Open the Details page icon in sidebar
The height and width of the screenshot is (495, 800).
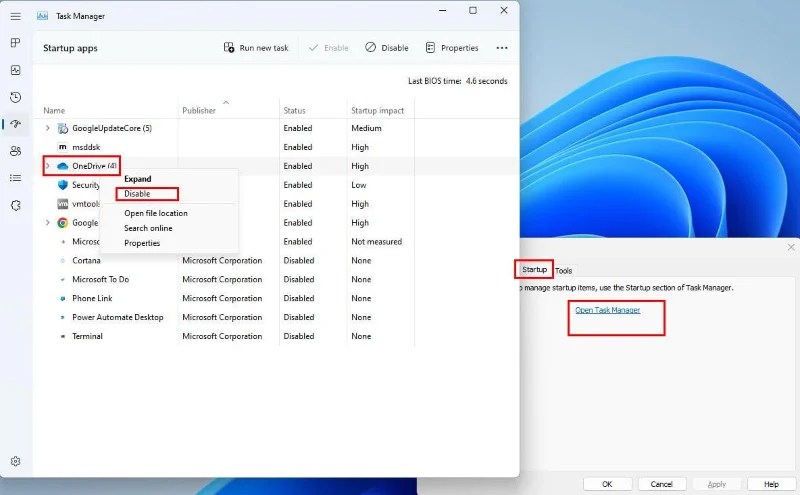(16, 178)
